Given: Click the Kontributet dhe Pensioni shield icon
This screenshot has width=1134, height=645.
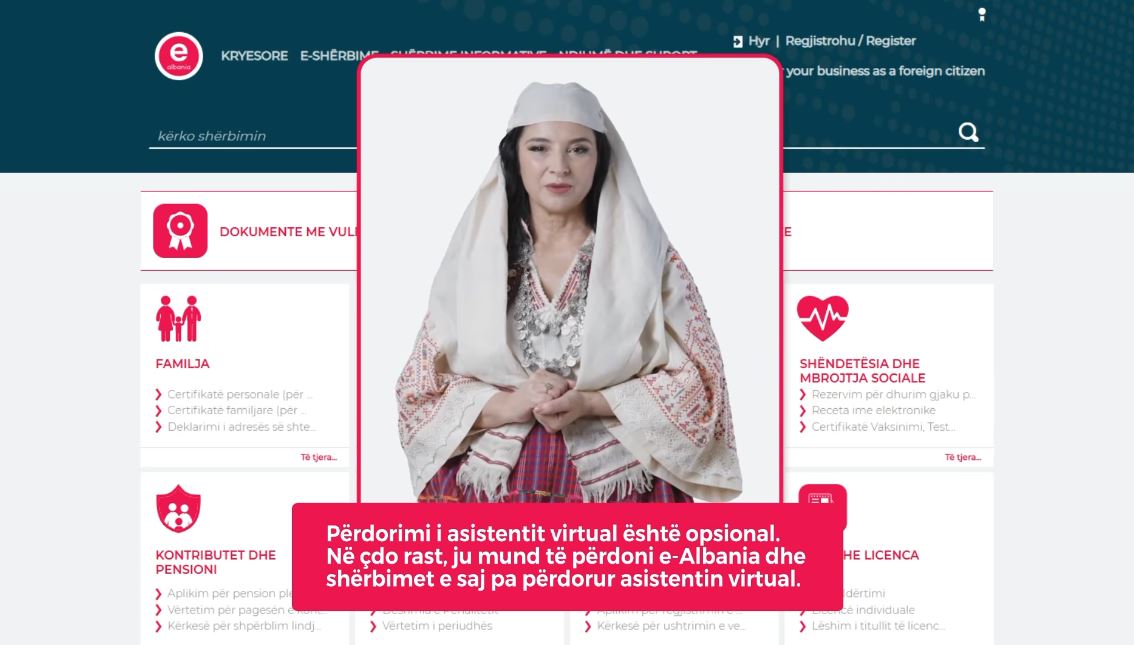Looking at the screenshot, I should coord(179,508).
